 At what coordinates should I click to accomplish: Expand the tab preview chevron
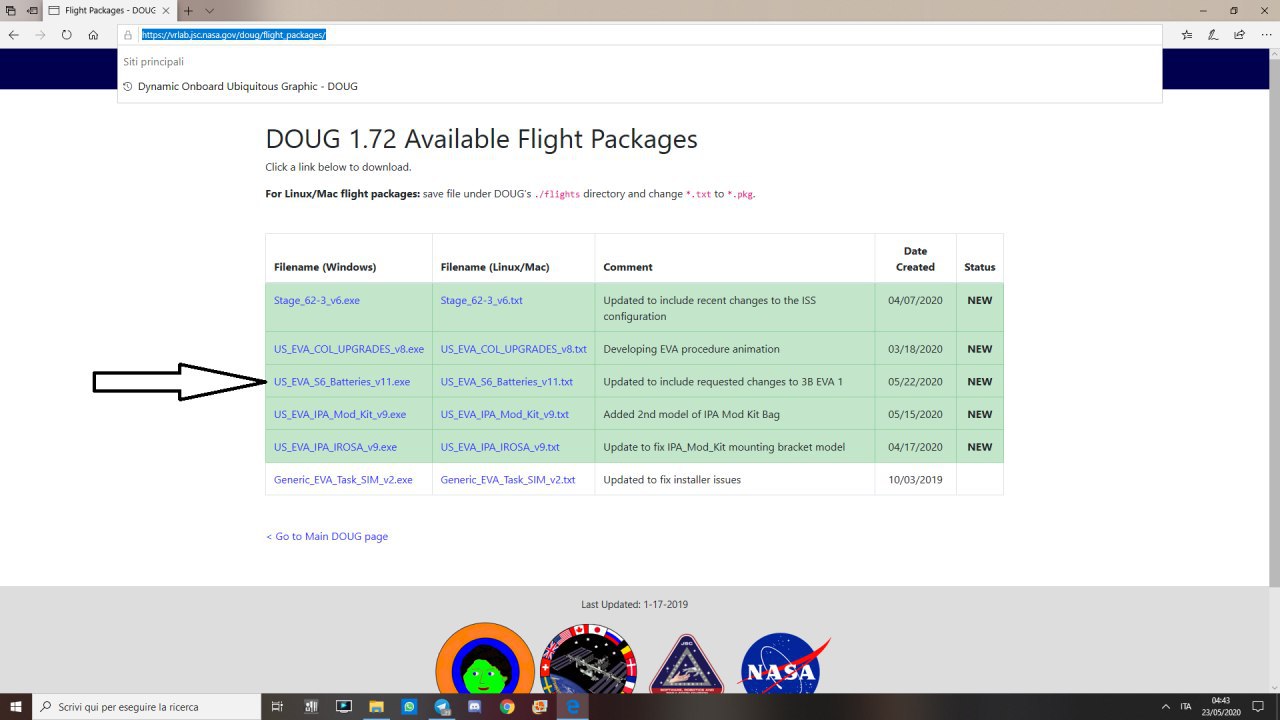pyautogui.click(x=209, y=10)
